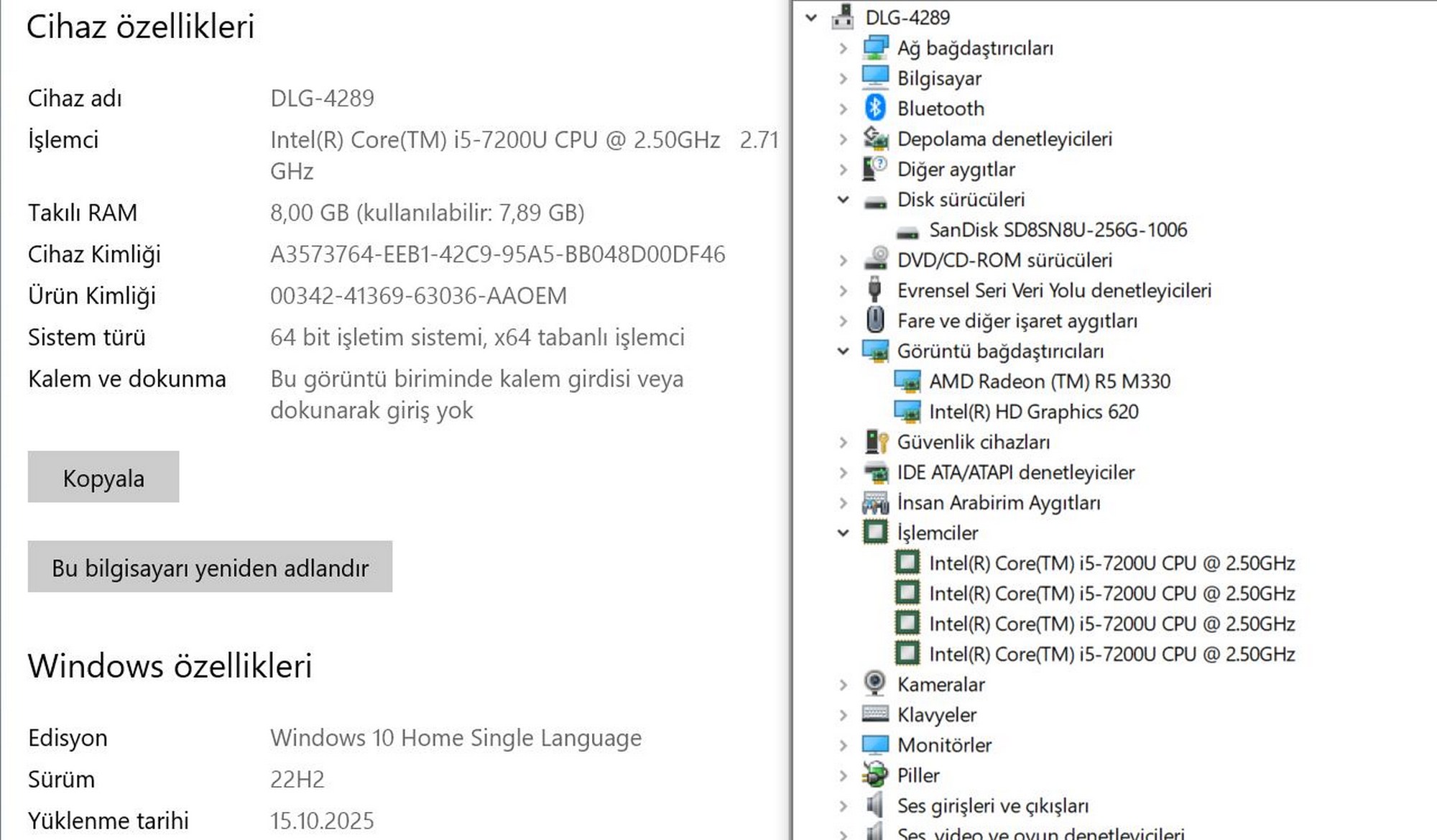This screenshot has height=840, width=1437.
Task: Select the SanDisk SD8SN8U-256G-1006 disk icon
Action: 907,231
